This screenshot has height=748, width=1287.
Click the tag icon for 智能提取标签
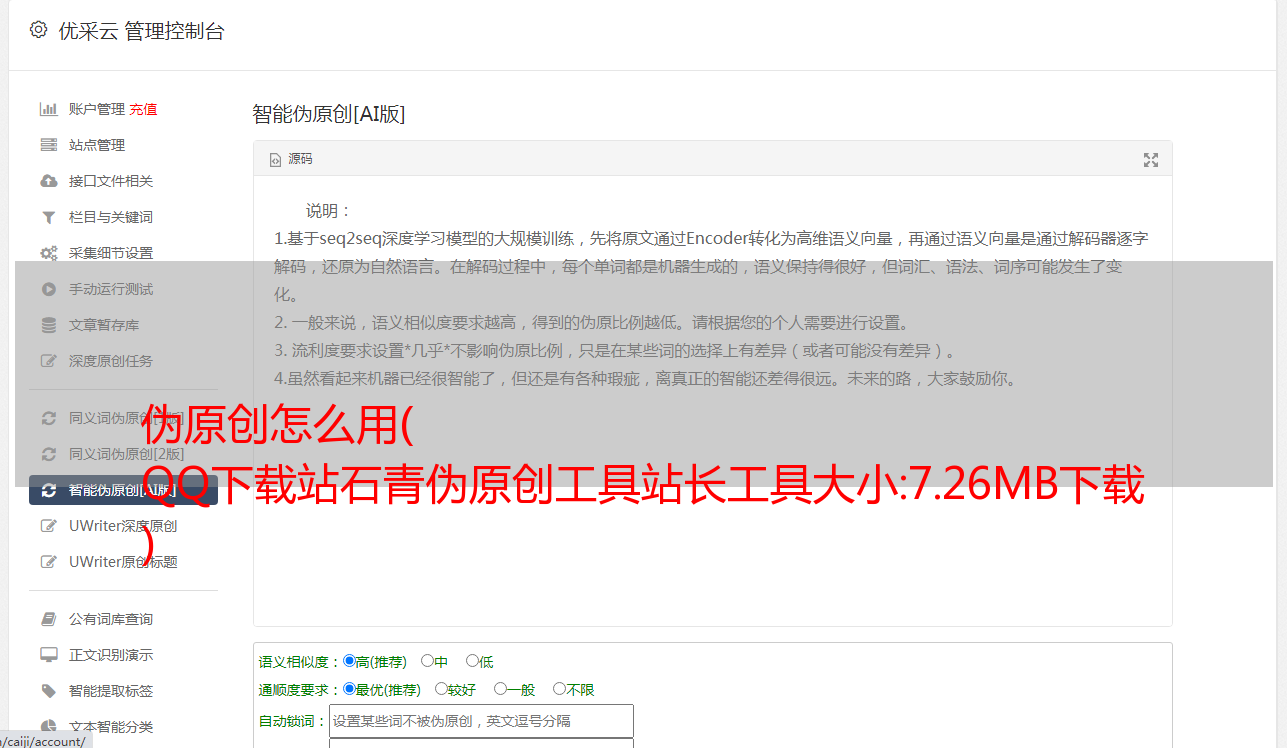pos(48,691)
